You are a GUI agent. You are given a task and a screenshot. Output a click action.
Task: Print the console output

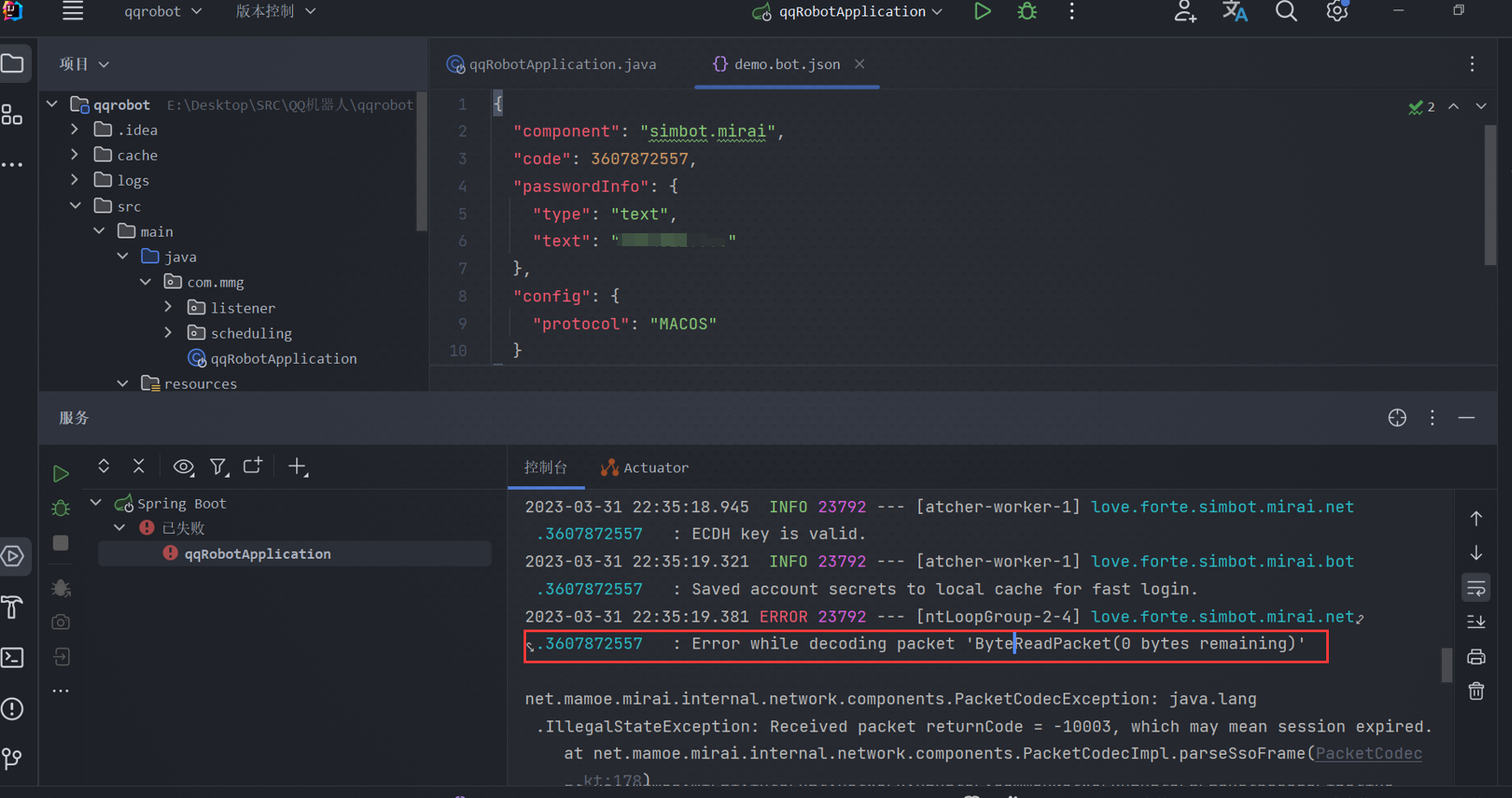tap(1476, 656)
